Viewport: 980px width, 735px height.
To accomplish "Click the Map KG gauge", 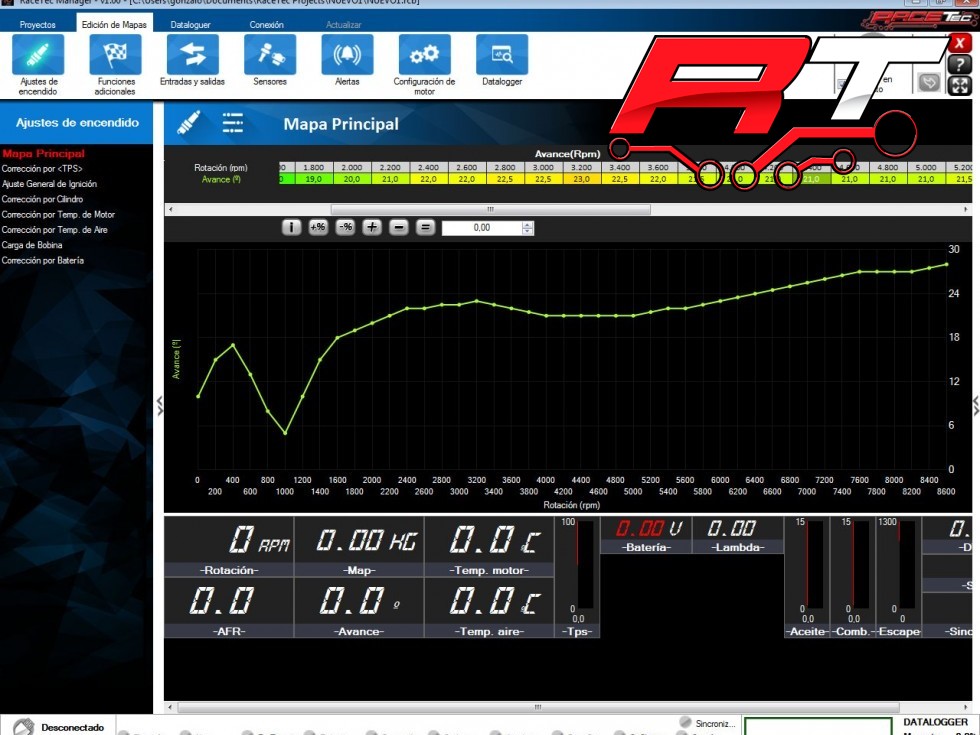I will (x=359, y=547).
